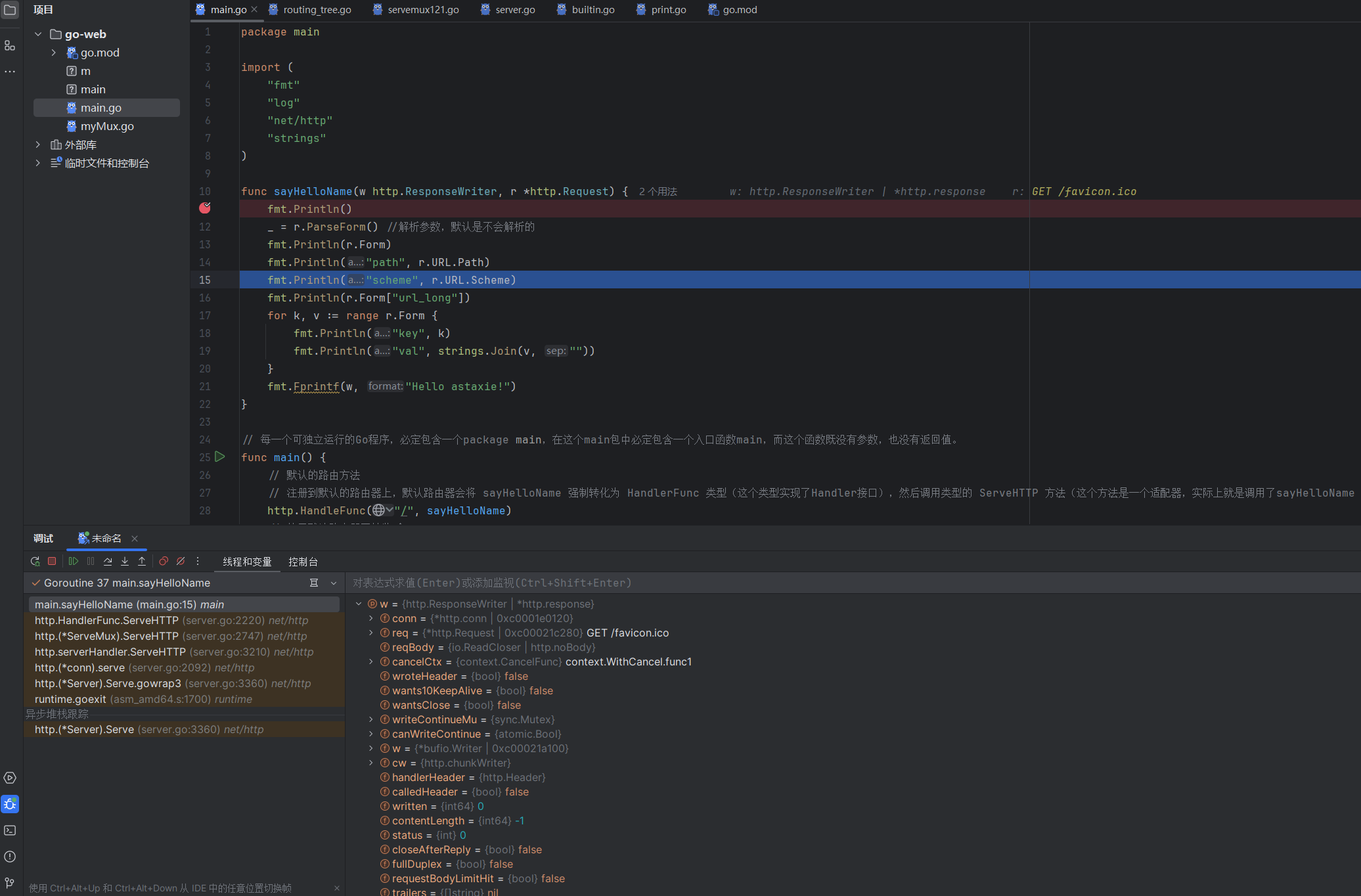The width and height of the screenshot is (1361, 896).
Task: Open the Git tool window from the sidebar
Action: click(10, 882)
